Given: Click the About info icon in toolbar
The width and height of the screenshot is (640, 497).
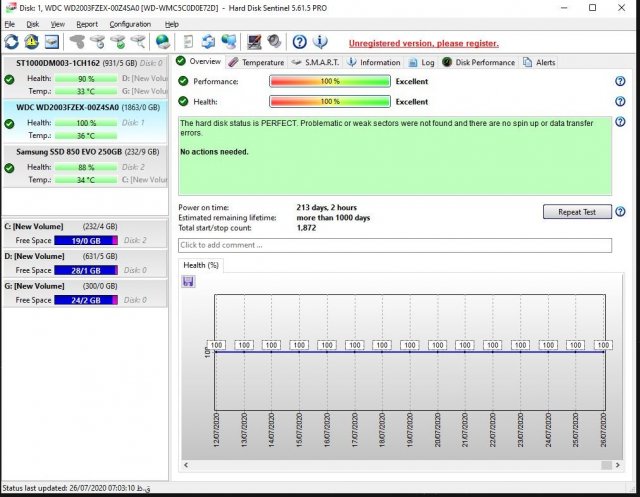Looking at the screenshot, I should [x=320, y=42].
